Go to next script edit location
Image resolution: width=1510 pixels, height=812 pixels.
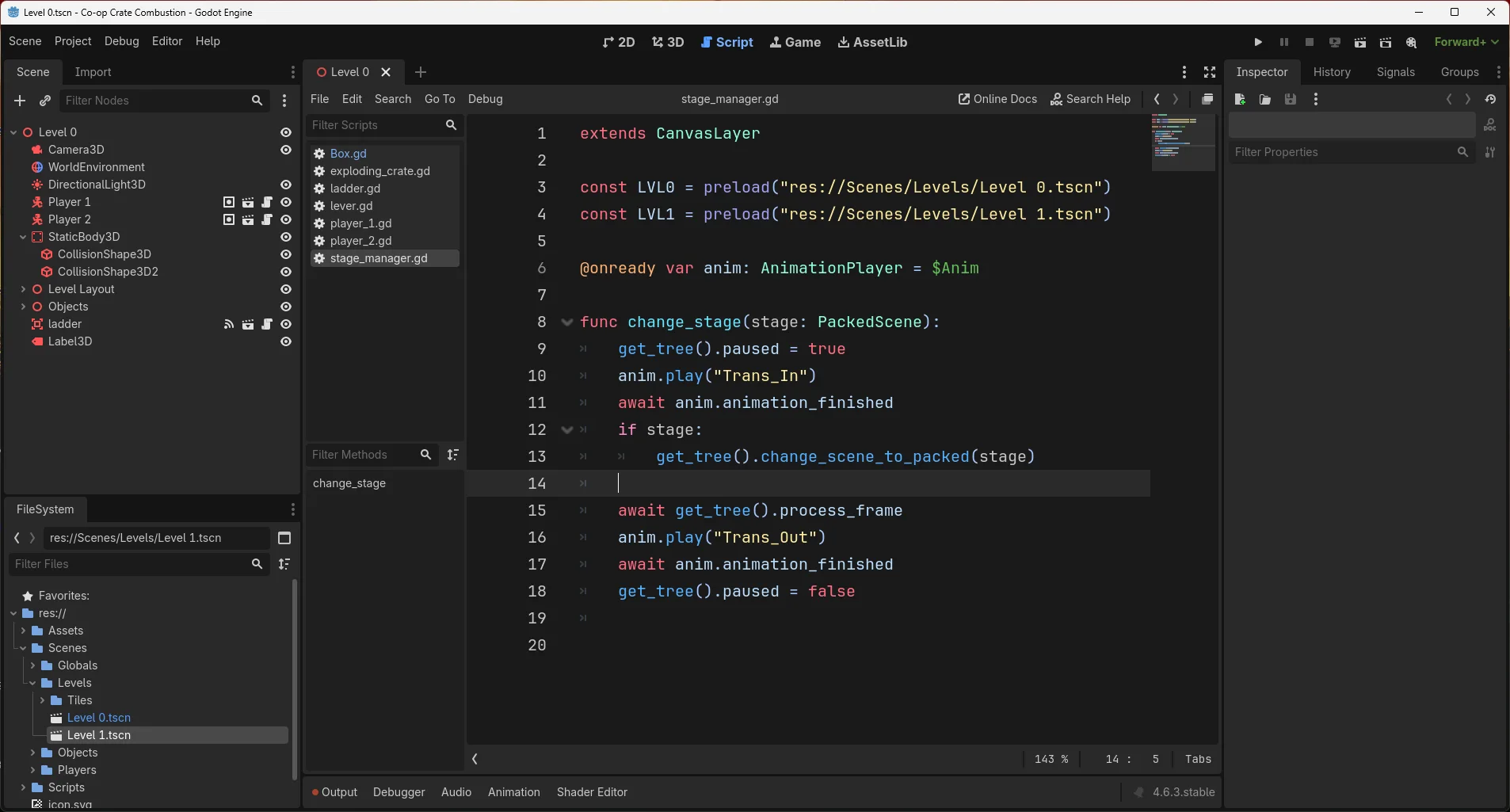pos(1176,99)
